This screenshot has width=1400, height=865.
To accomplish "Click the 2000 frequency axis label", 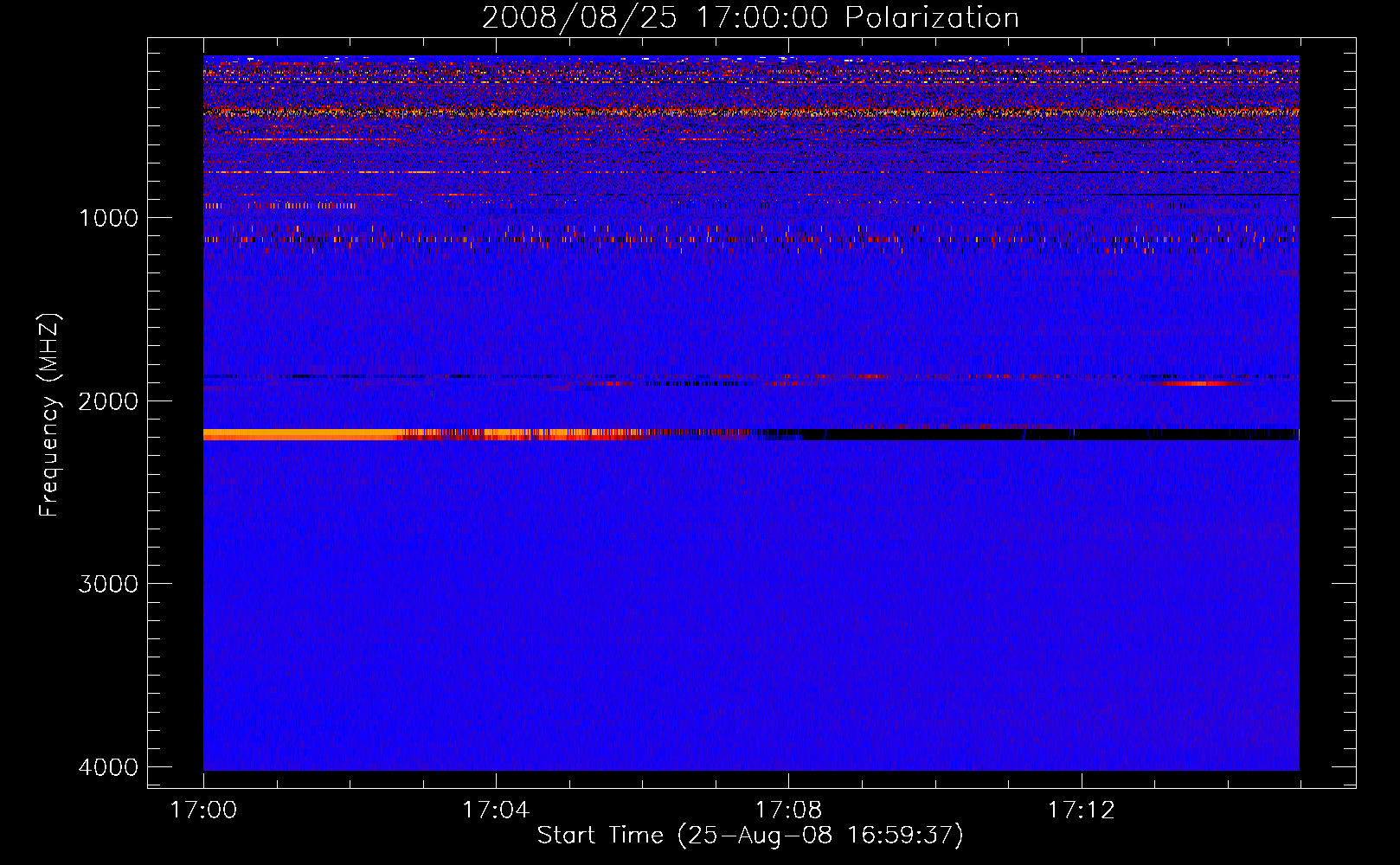I will point(108,401).
